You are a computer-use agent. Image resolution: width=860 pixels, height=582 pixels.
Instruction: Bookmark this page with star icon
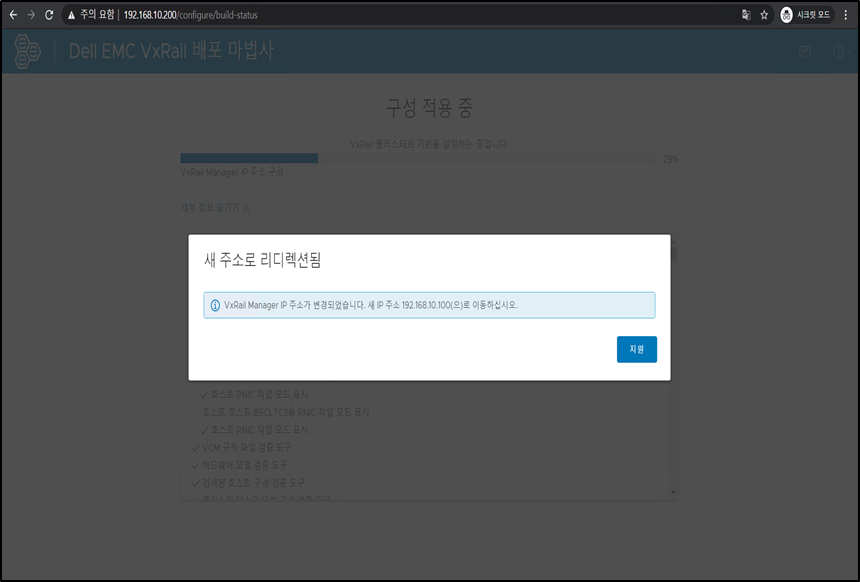(764, 15)
